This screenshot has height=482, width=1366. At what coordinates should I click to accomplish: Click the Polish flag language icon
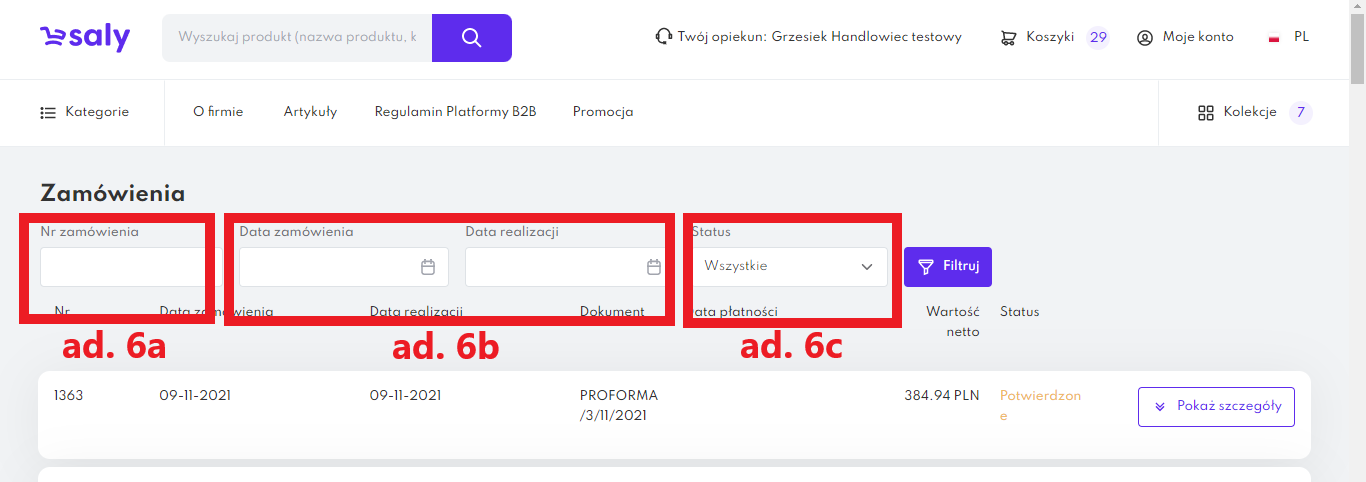click(x=1274, y=38)
